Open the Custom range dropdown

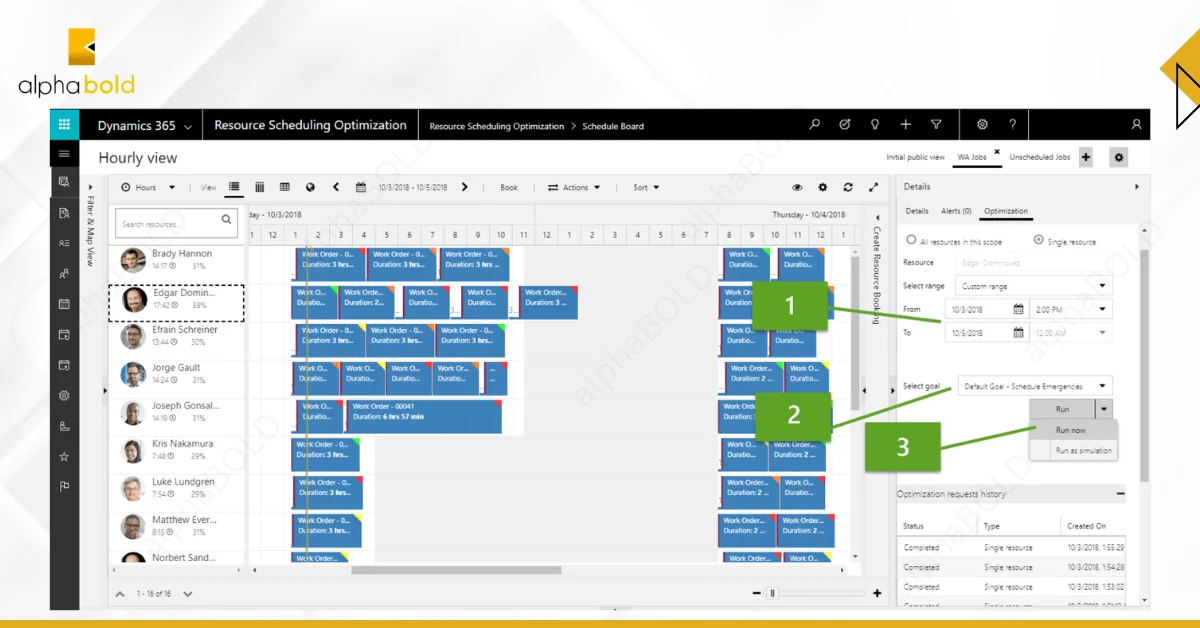point(1034,286)
